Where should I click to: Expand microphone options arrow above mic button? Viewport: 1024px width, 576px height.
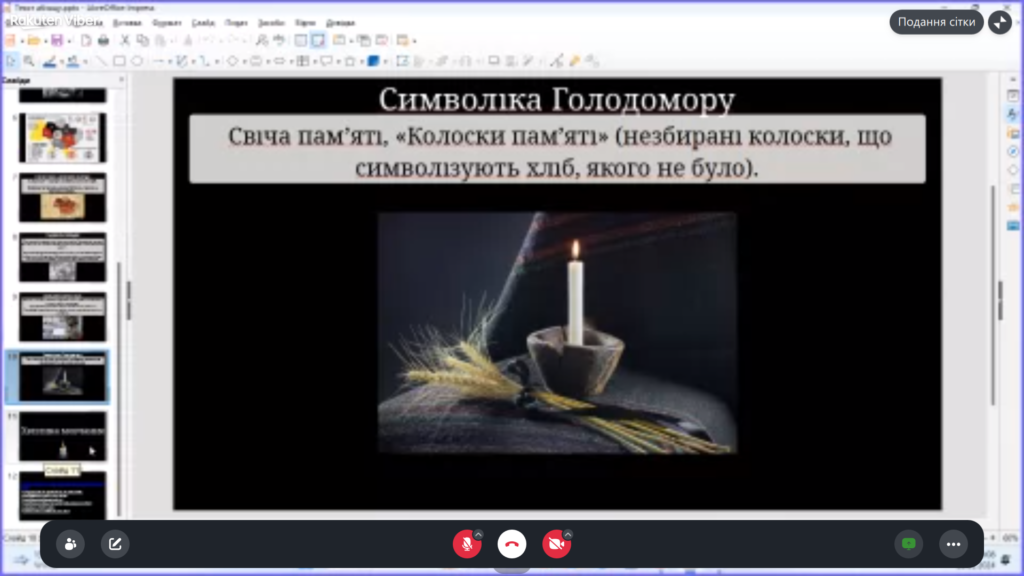click(x=478, y=534)
